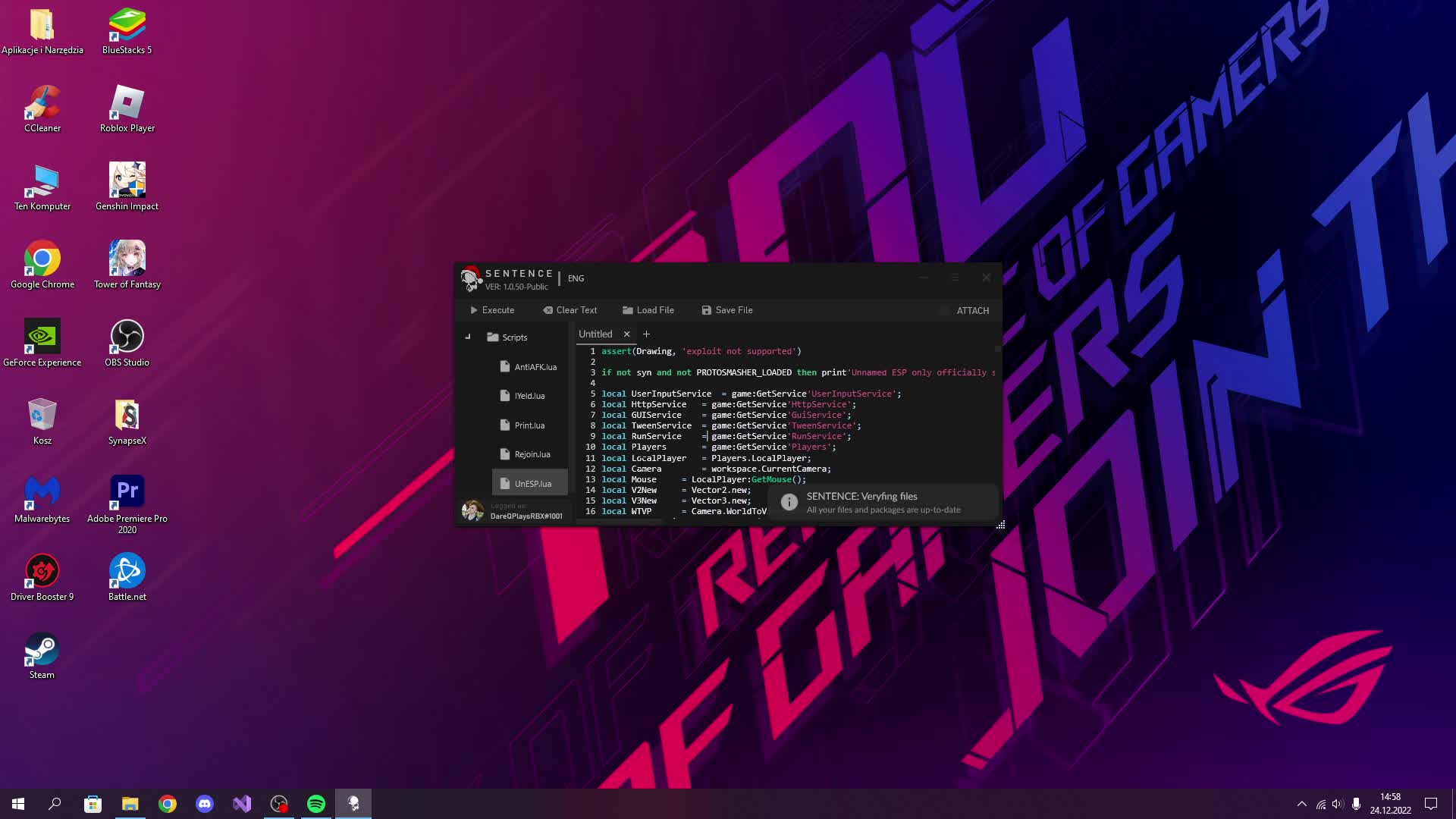This screenshot has height=819, width=1456.
Task: Click the collapse sidebar arrow
Action: click(x=467, y=337)
